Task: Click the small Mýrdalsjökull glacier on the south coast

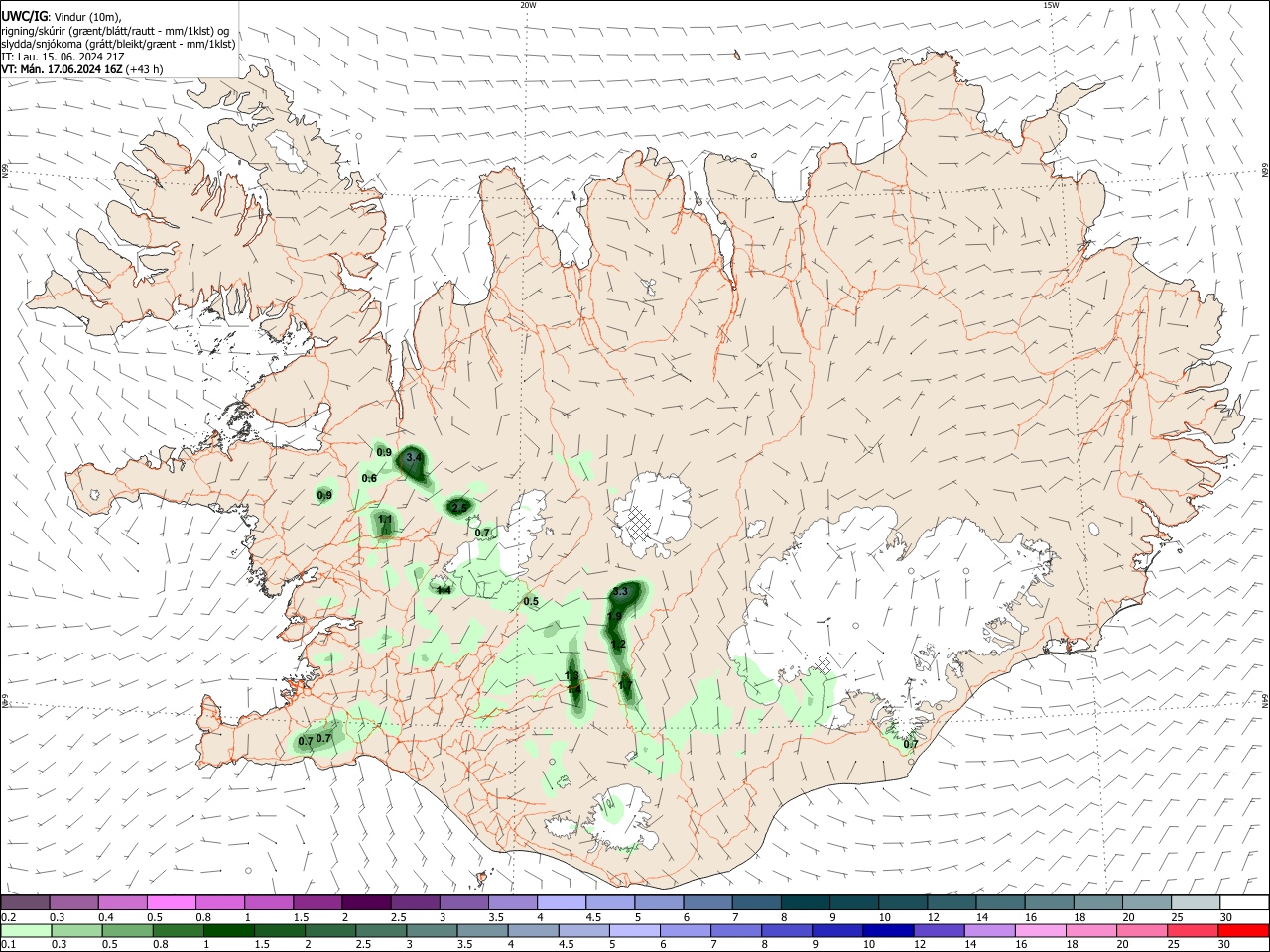Action: click(x=621, y=818)
